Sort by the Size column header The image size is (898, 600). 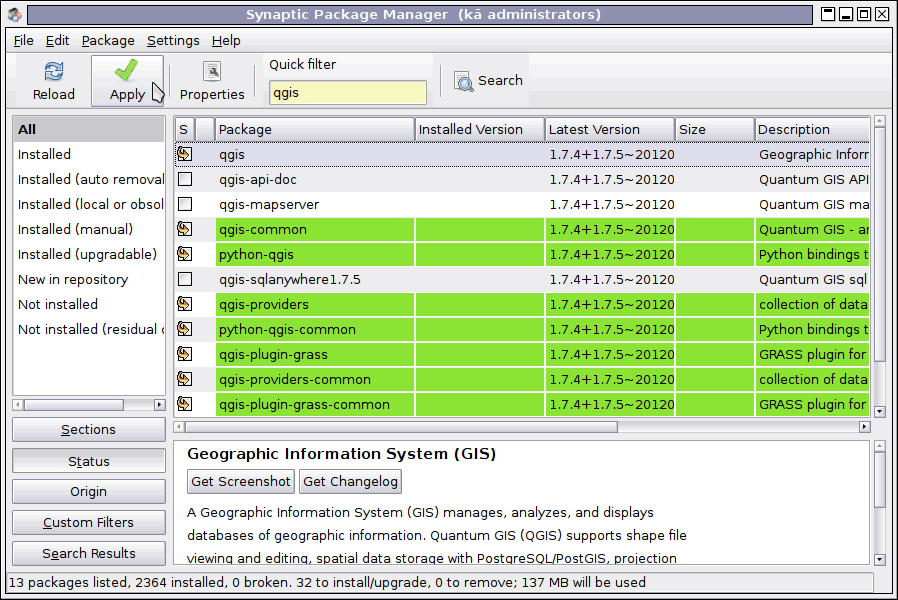click(715, 129)
